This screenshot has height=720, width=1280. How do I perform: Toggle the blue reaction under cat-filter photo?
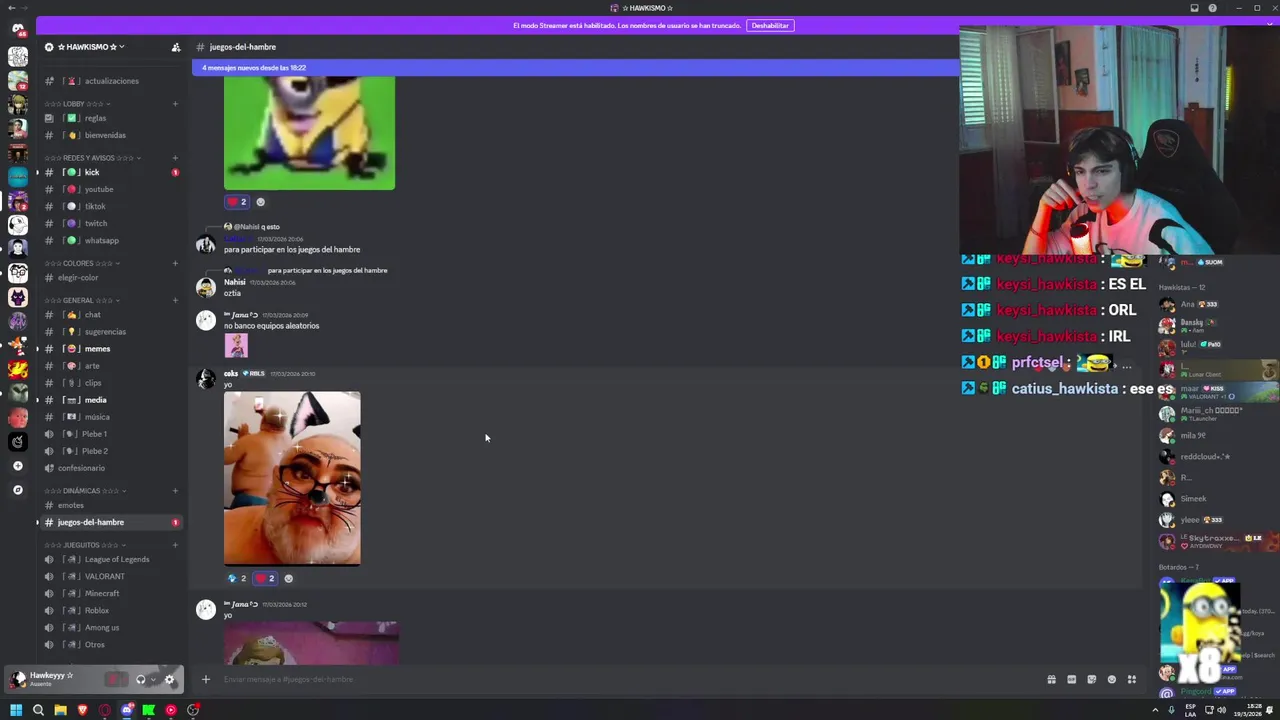point(237,578)
